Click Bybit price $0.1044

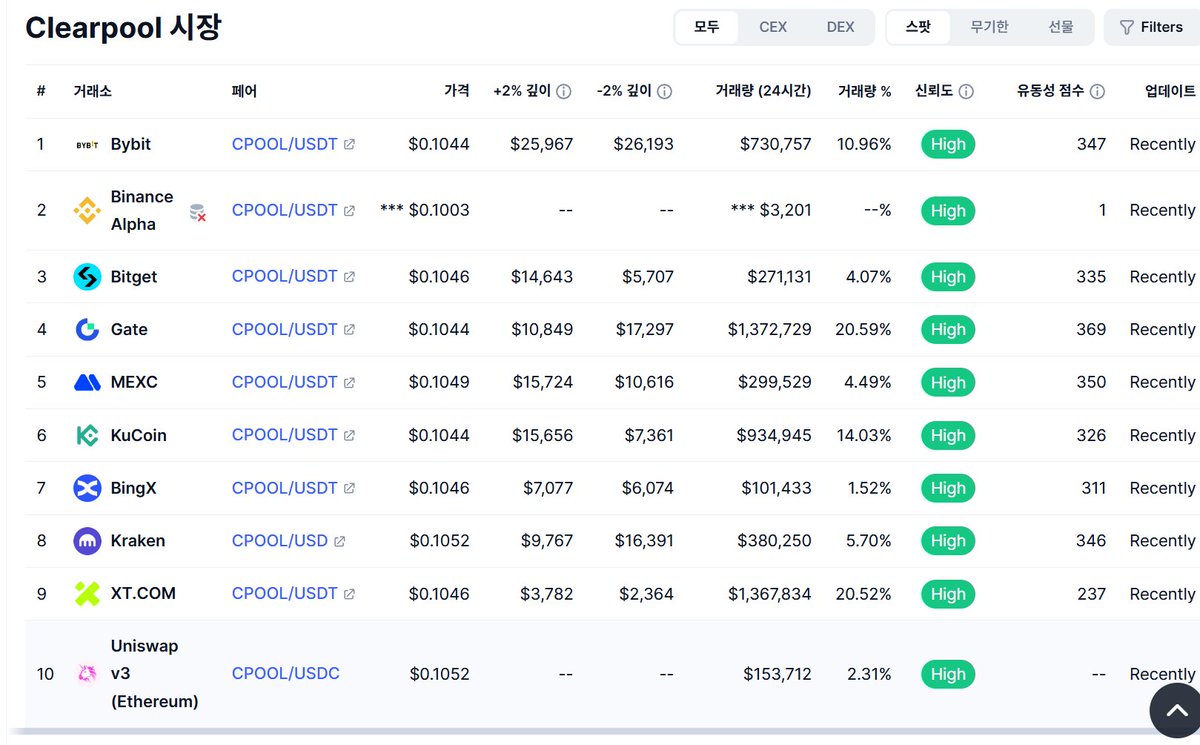[x=439, y=144]
